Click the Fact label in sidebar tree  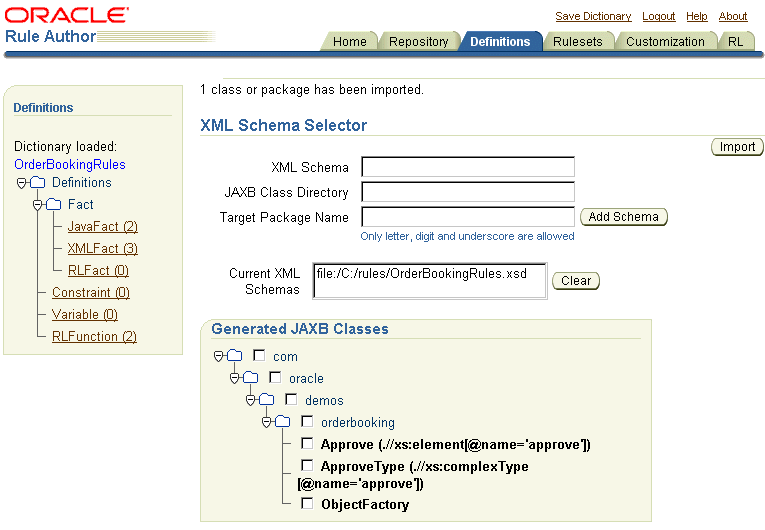tap(81, 204)
